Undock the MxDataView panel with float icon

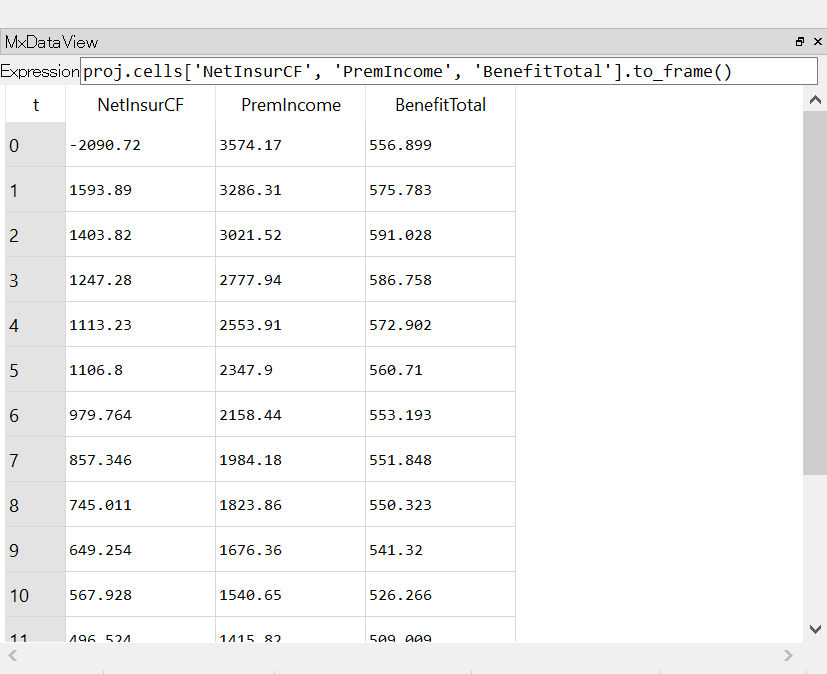800,42
